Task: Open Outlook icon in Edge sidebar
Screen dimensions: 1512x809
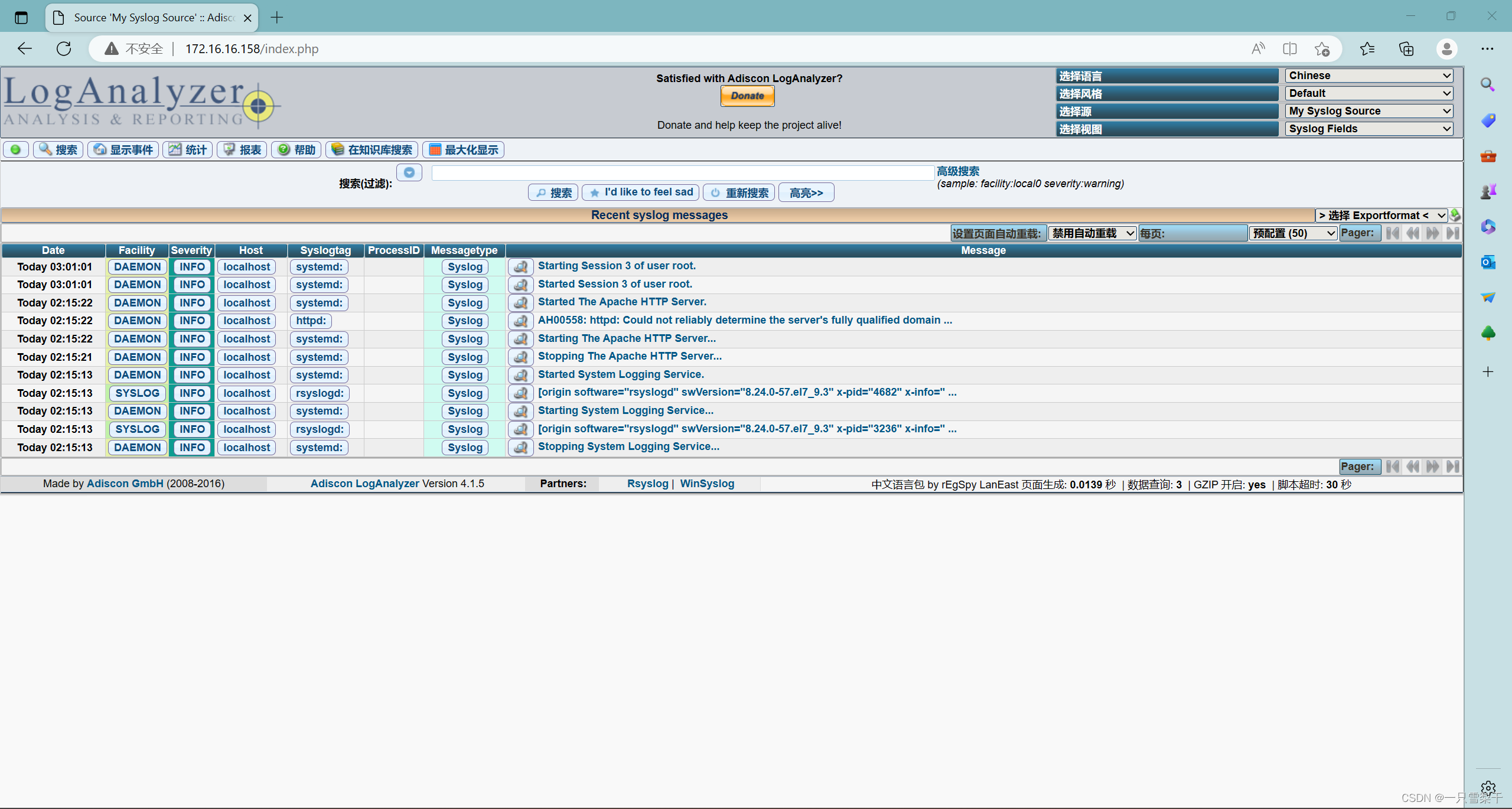Action: pyautogui.click(x=1488, y=262)
